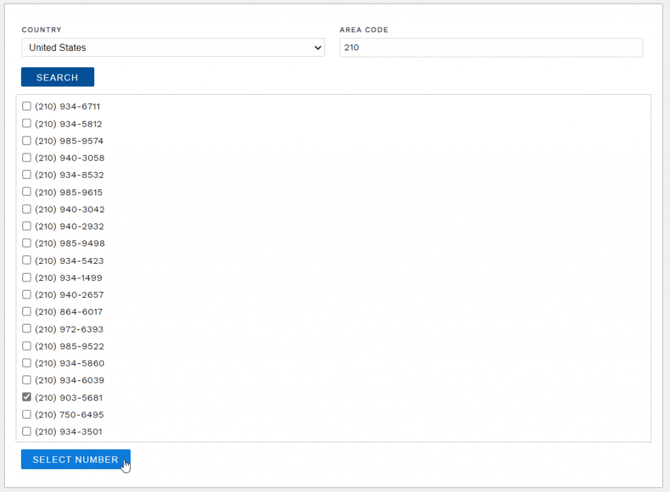Tick the (210) 940-3042 option
Image resolution: width=670 pixels, height=492 pixels.
coord(27,209)
